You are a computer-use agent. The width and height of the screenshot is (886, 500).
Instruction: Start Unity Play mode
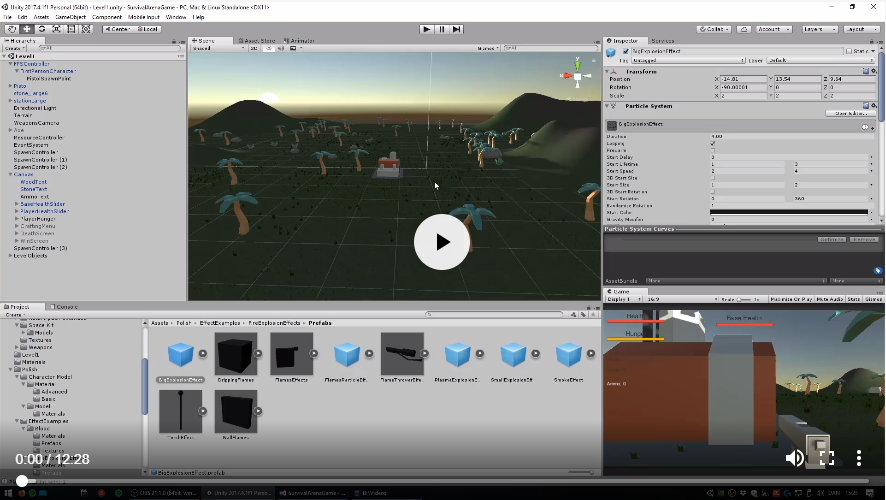click(427, 29)
